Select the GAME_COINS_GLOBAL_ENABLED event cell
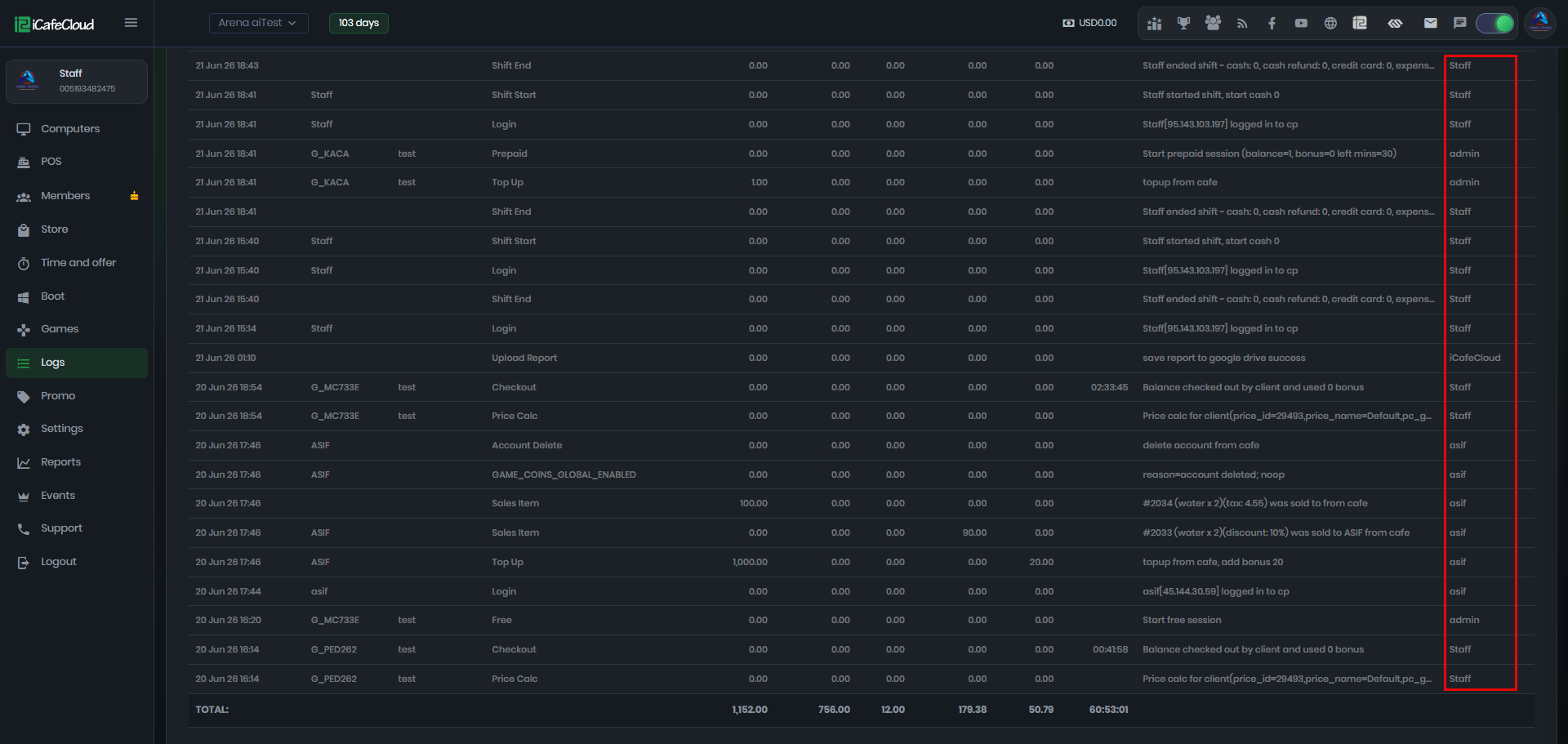 pyautogui.click(x=563, y=474)
